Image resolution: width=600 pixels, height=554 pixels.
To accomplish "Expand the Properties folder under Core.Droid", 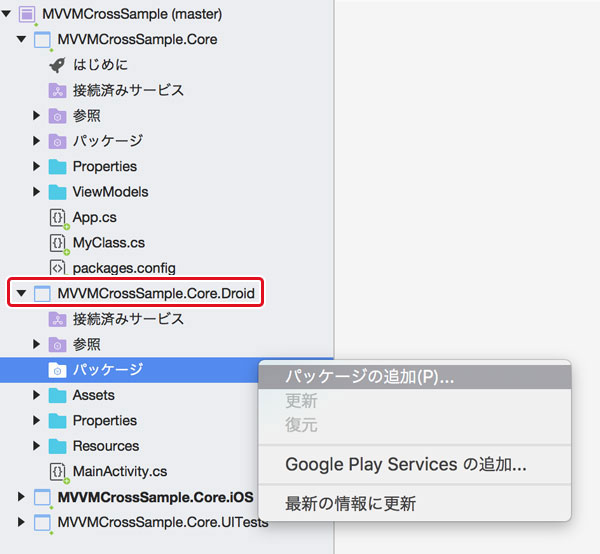I will [x=36, y=420].
